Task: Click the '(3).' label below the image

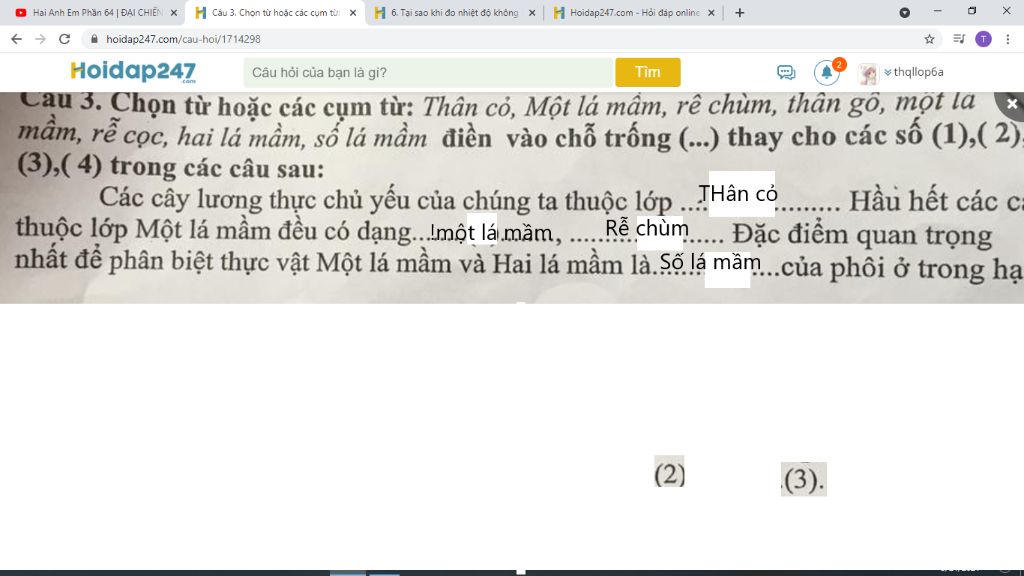Action: (804, 479)
